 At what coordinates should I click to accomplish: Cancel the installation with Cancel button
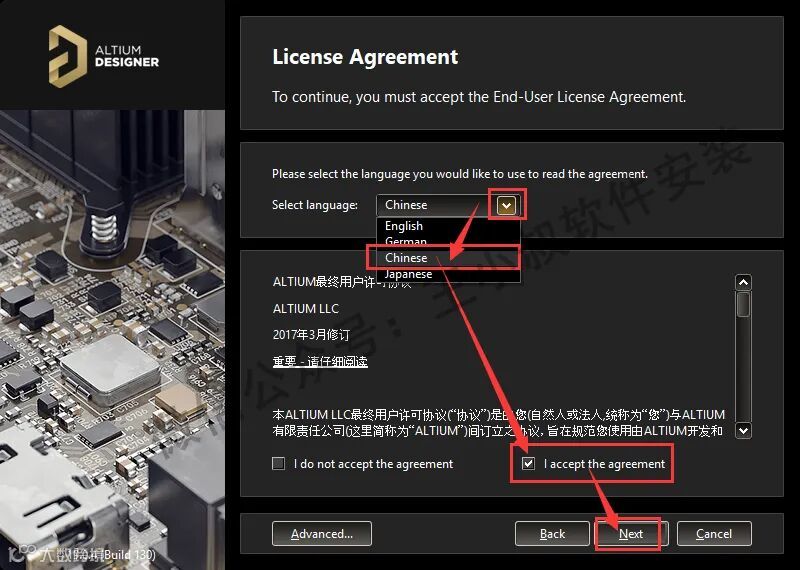pos(714,534)
